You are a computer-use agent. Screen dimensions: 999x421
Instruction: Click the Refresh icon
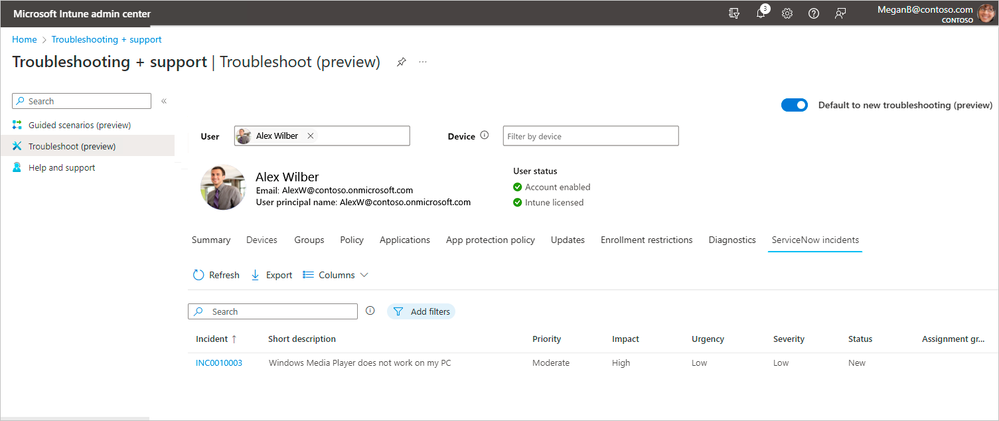198,275
